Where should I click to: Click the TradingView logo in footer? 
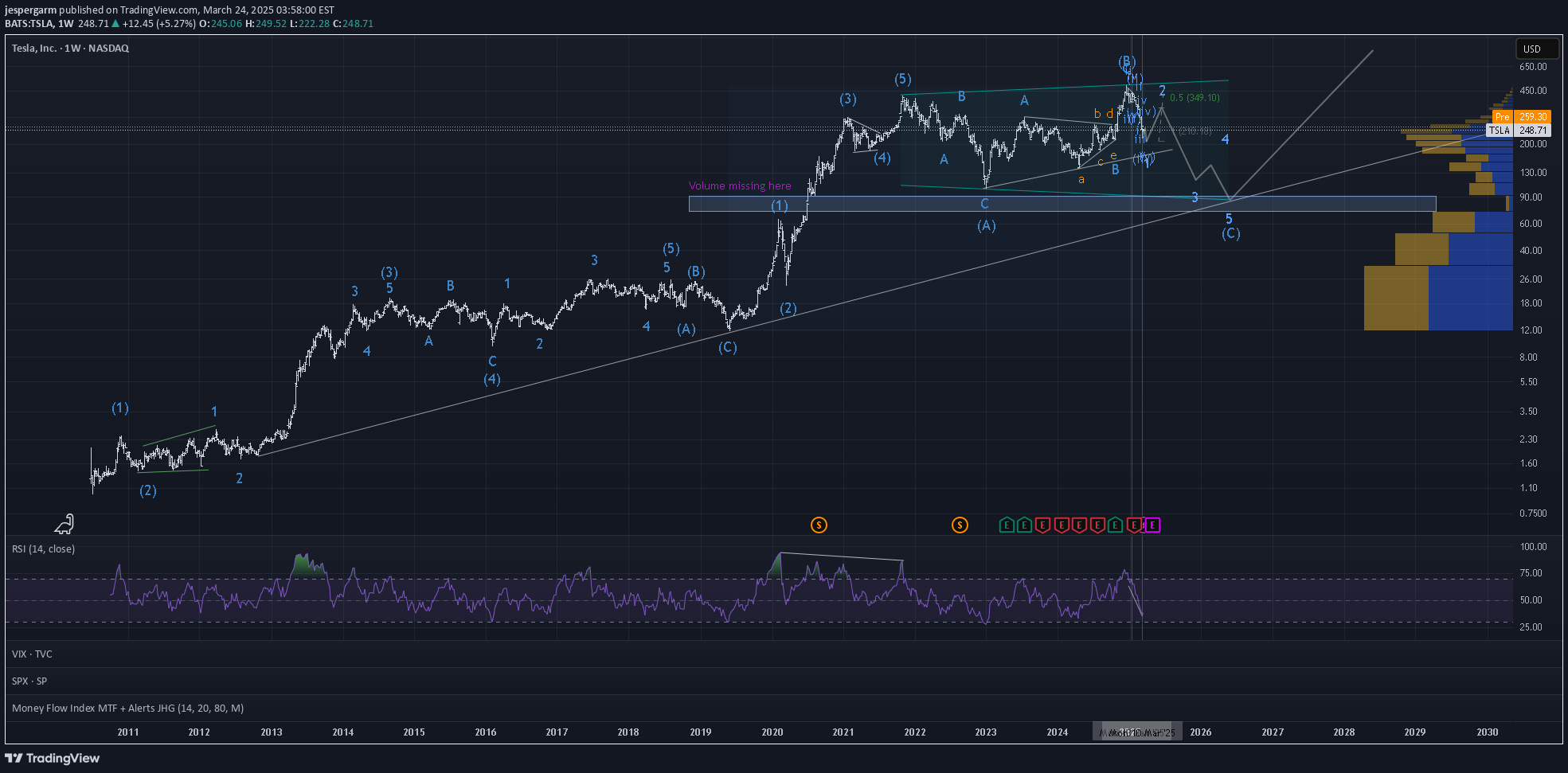tap(53, 758)
